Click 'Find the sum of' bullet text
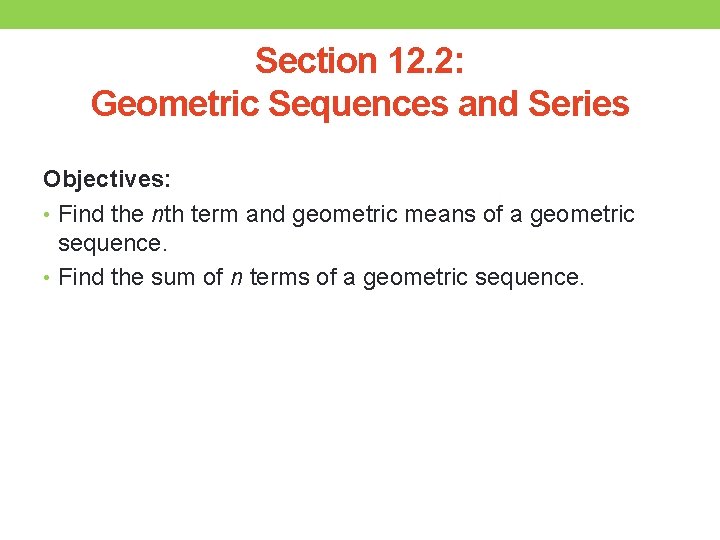Viewport: 720px width, 540px height. coord(140,277)
